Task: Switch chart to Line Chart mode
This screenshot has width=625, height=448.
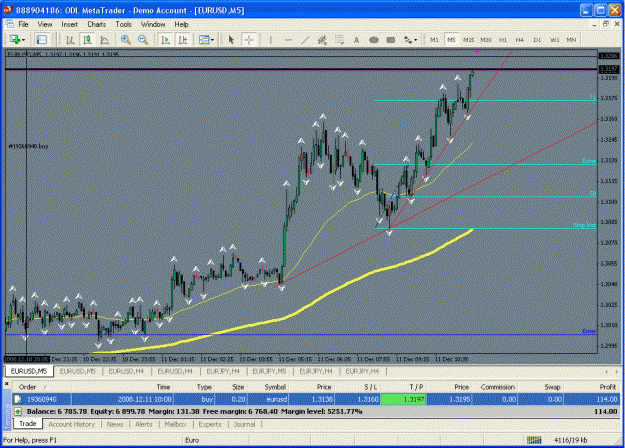Action: coord(104,40)
